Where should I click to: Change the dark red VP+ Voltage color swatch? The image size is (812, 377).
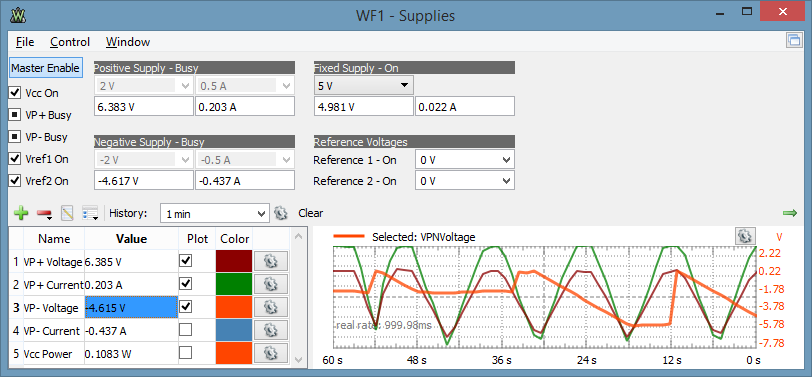click(234, 261)
